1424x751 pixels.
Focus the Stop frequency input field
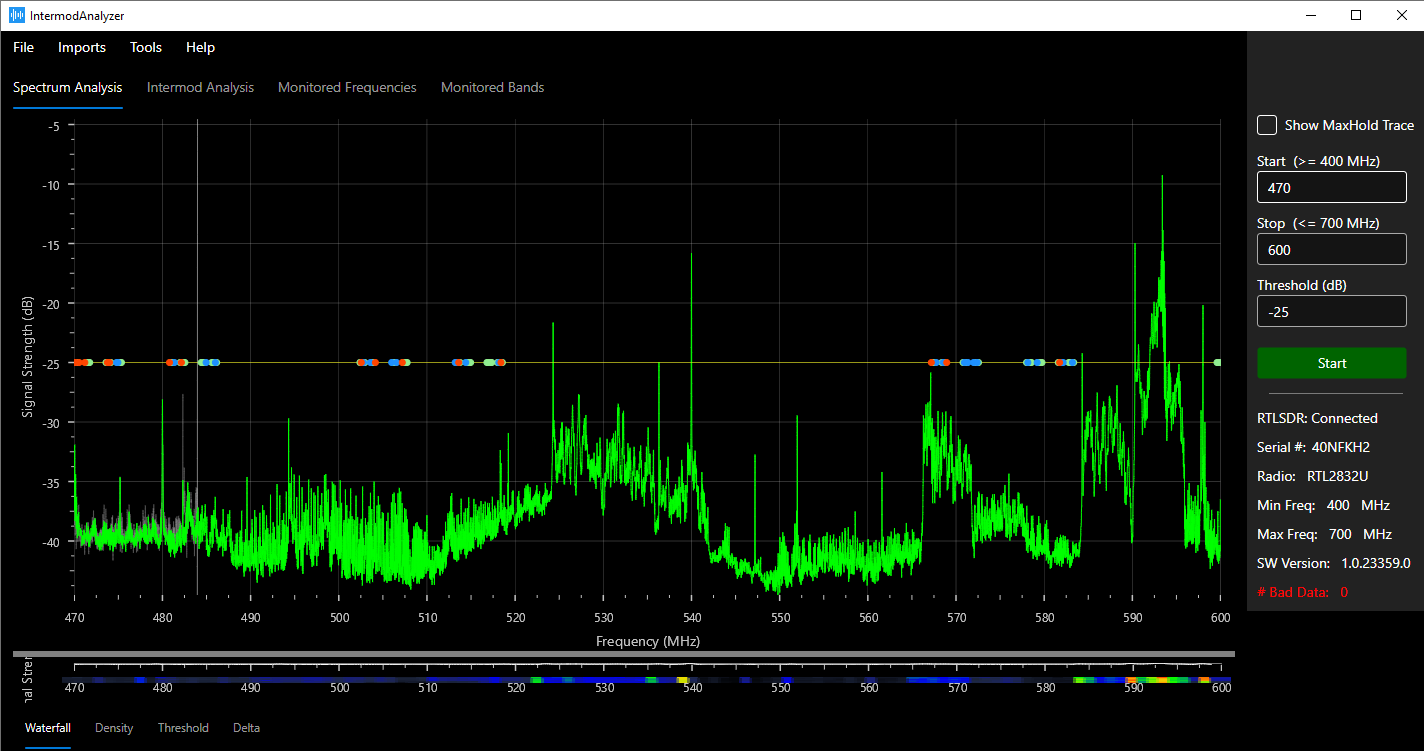click(x=1331, y=249)
